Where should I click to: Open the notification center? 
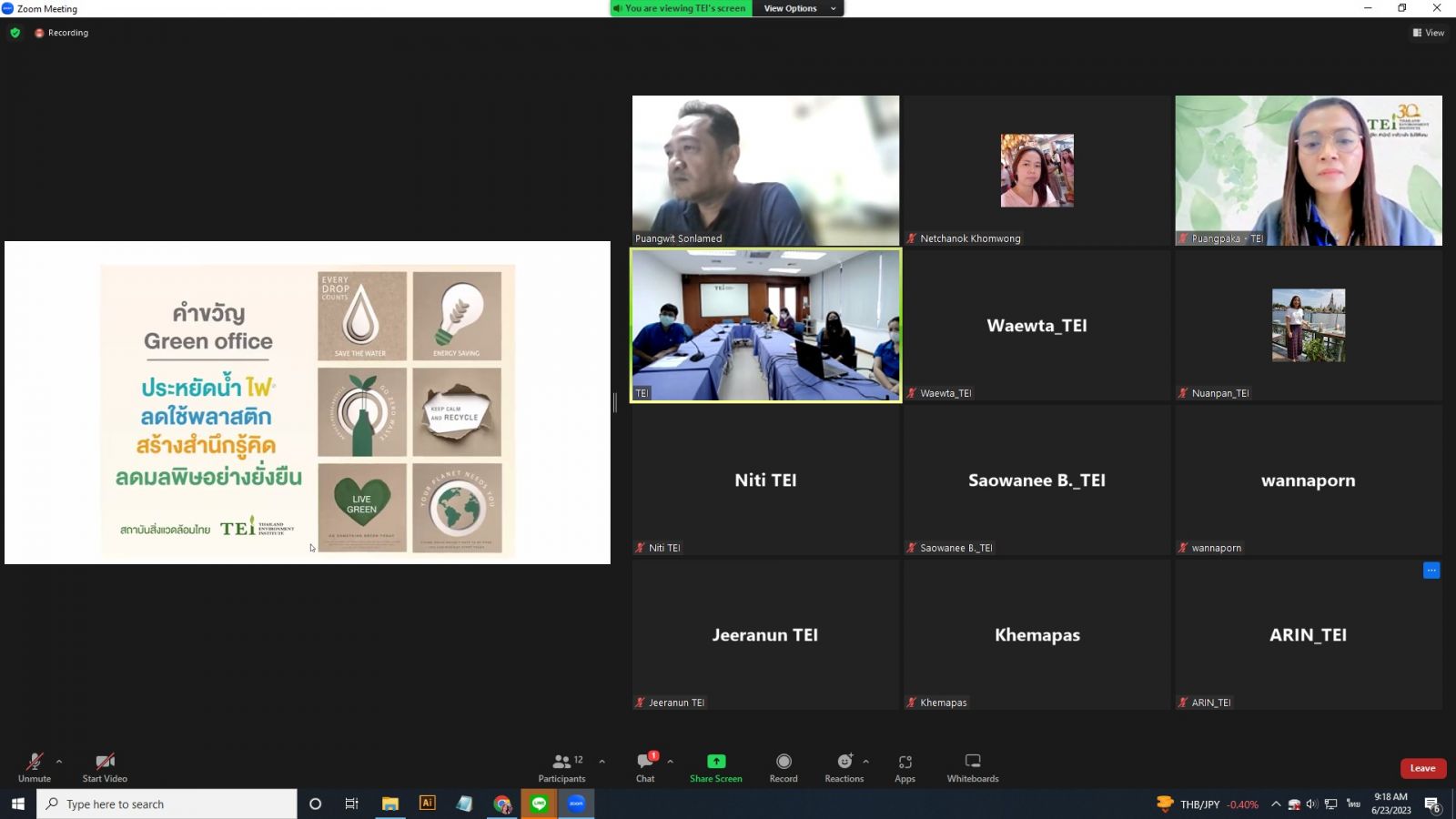coord(1432,804)
